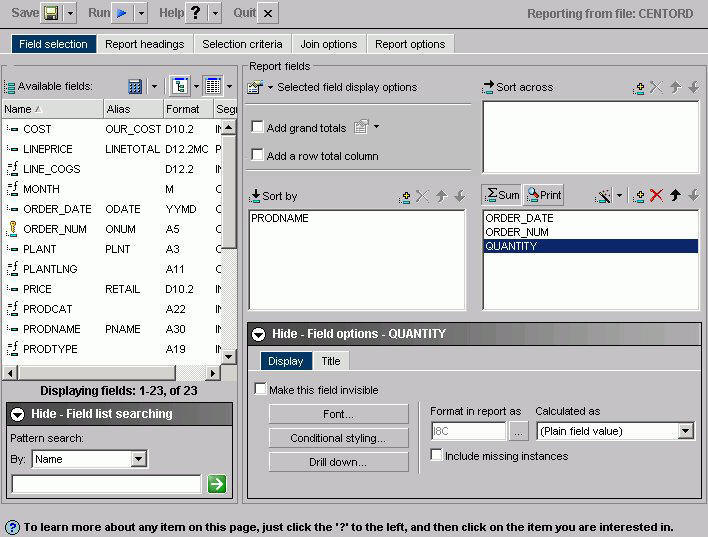Click the Conditional styling... button
Image resolution: width=708 pixels, height=537 pixels.
click(338, 438)
